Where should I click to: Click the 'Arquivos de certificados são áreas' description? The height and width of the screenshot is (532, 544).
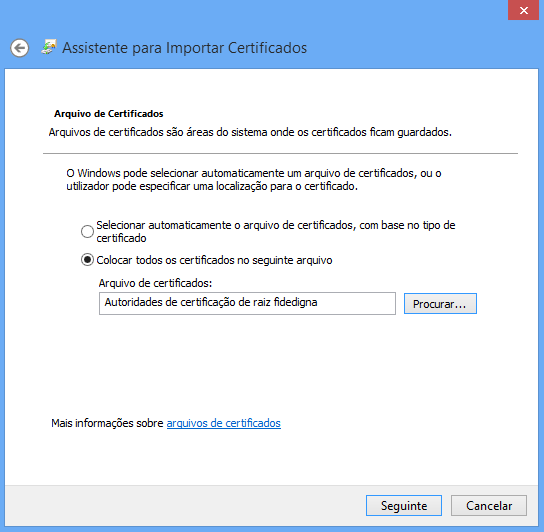[250, 133]
